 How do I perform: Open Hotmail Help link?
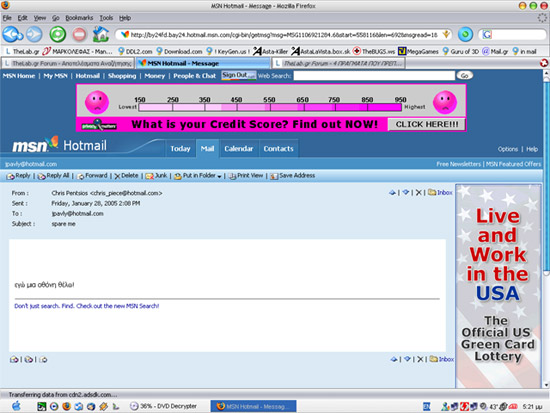tap(532, 149)
